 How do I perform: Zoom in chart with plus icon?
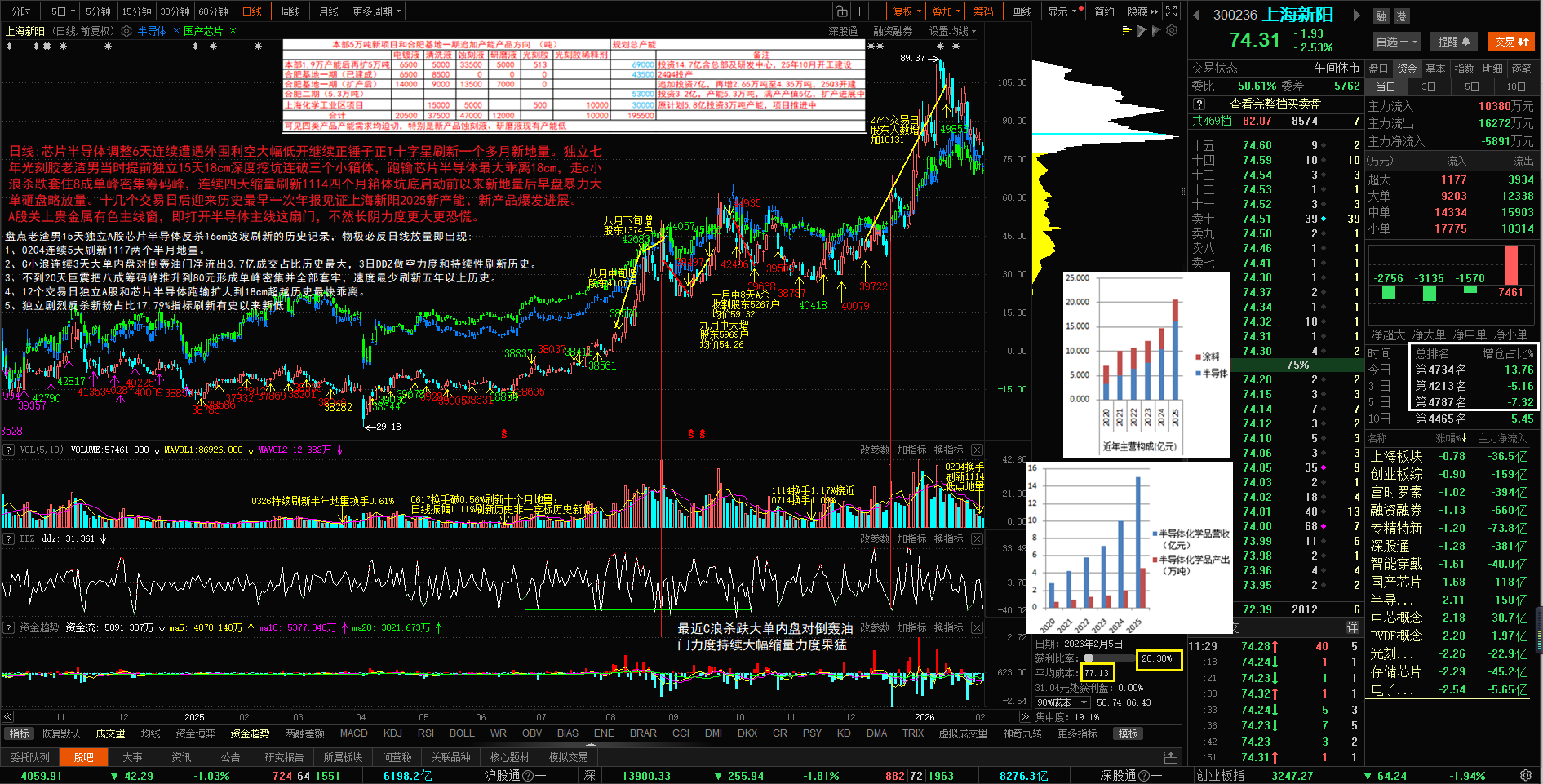[x=859, y=11]
